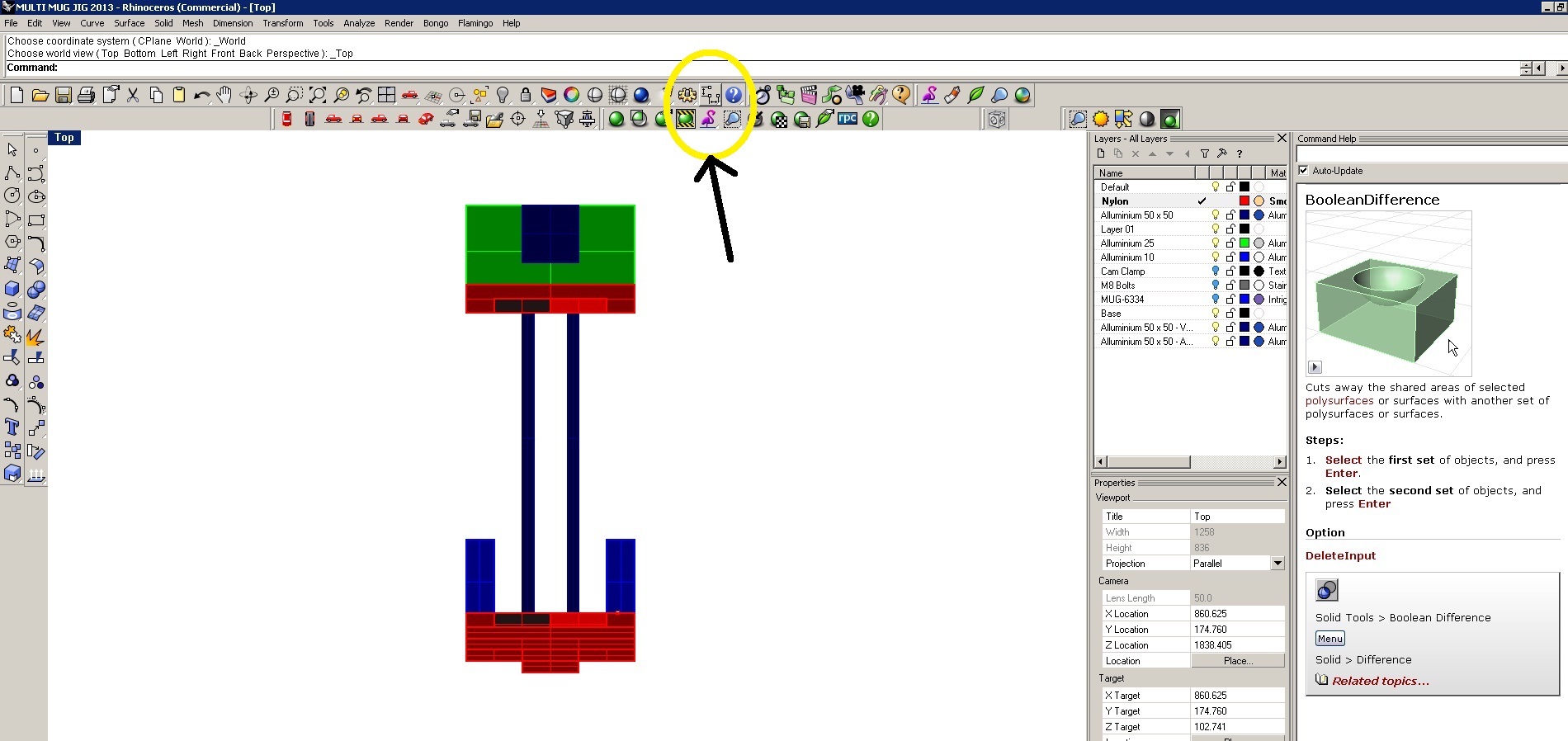Open the Flamingo menu
This screenshot has height=741, width=1568.
point(475,23)
